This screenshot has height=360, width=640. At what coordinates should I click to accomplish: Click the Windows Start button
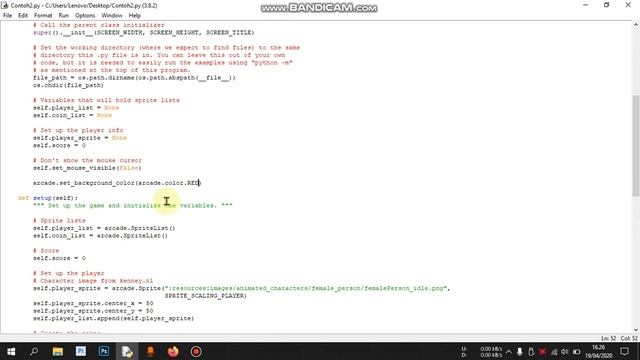pyautogui.click(x=11, y=351)
